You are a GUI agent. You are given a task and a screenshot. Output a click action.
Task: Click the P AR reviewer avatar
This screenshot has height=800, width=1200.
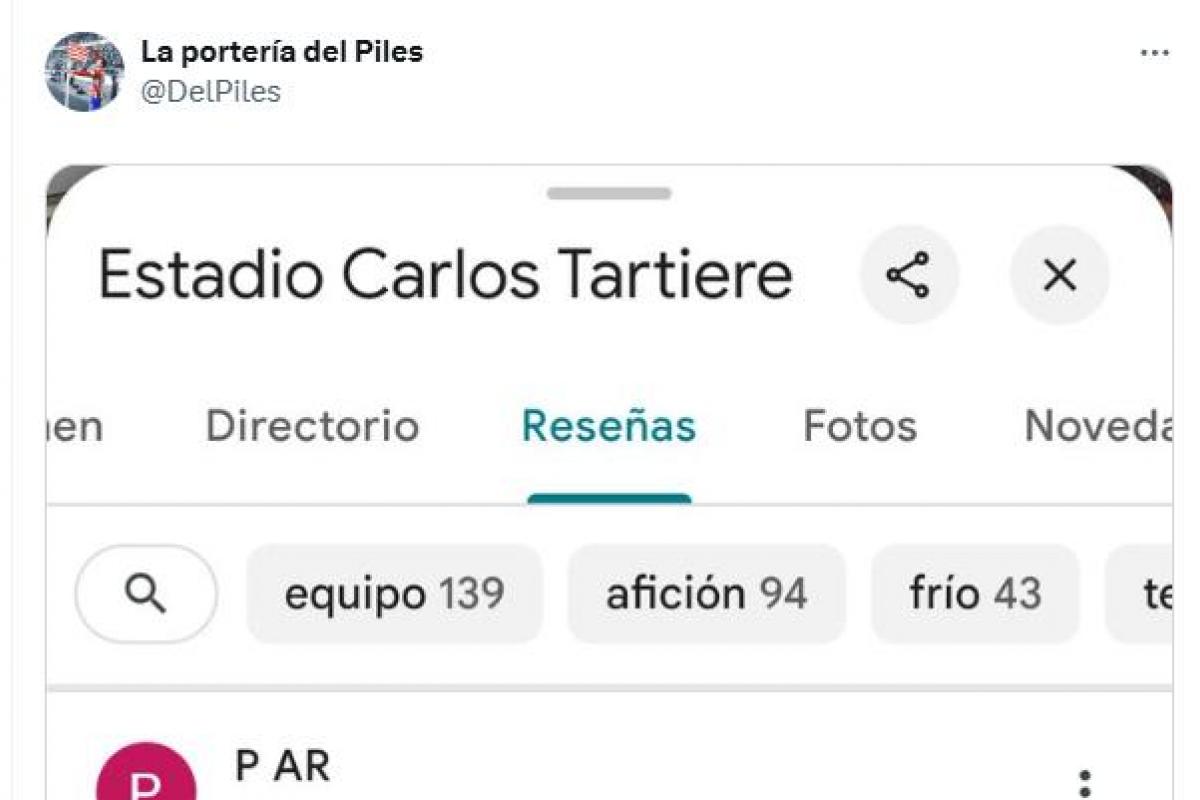[146, 780]
